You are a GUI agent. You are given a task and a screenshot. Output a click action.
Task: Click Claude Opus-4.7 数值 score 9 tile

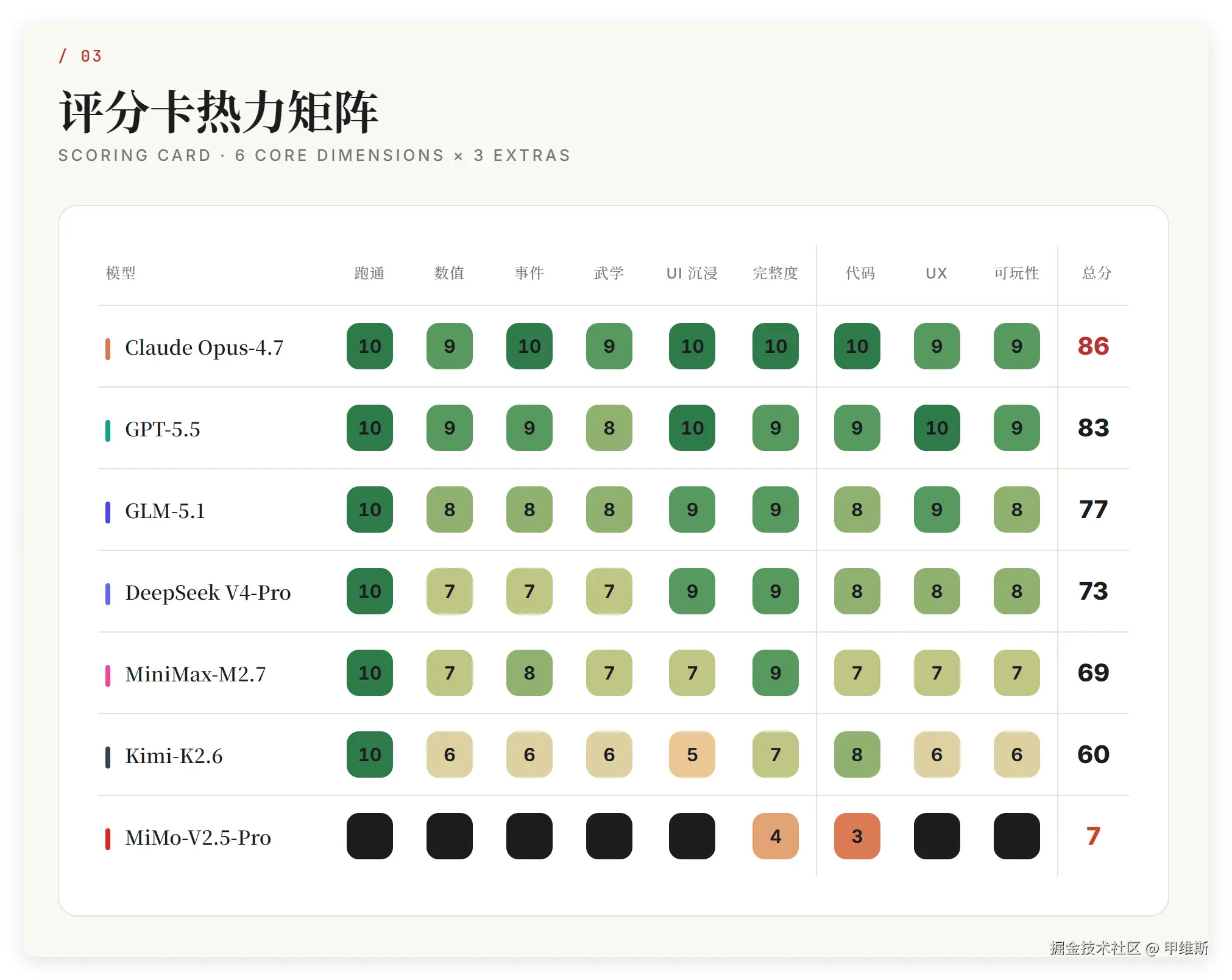450,346
